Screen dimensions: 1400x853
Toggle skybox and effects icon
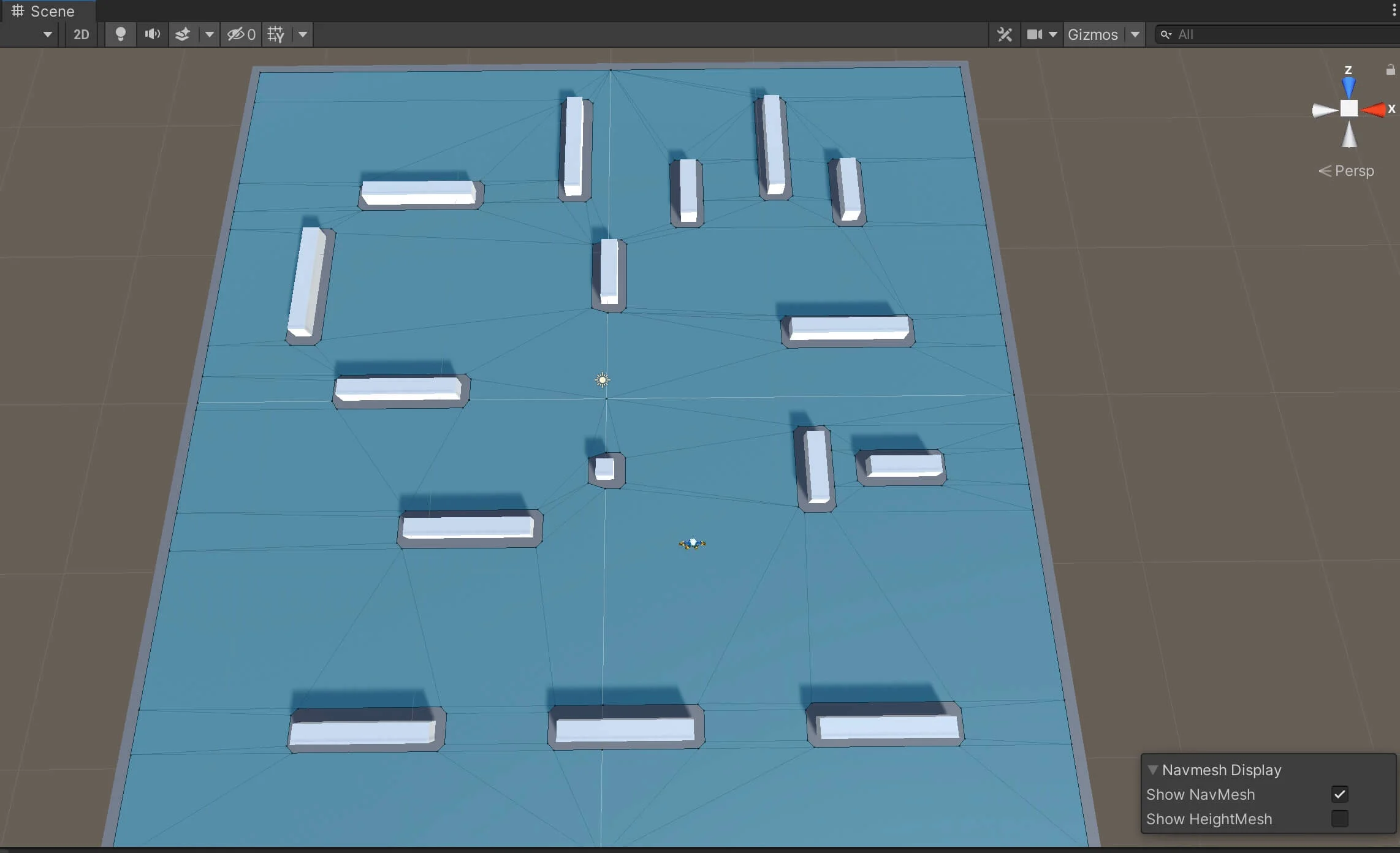point(183,34)
